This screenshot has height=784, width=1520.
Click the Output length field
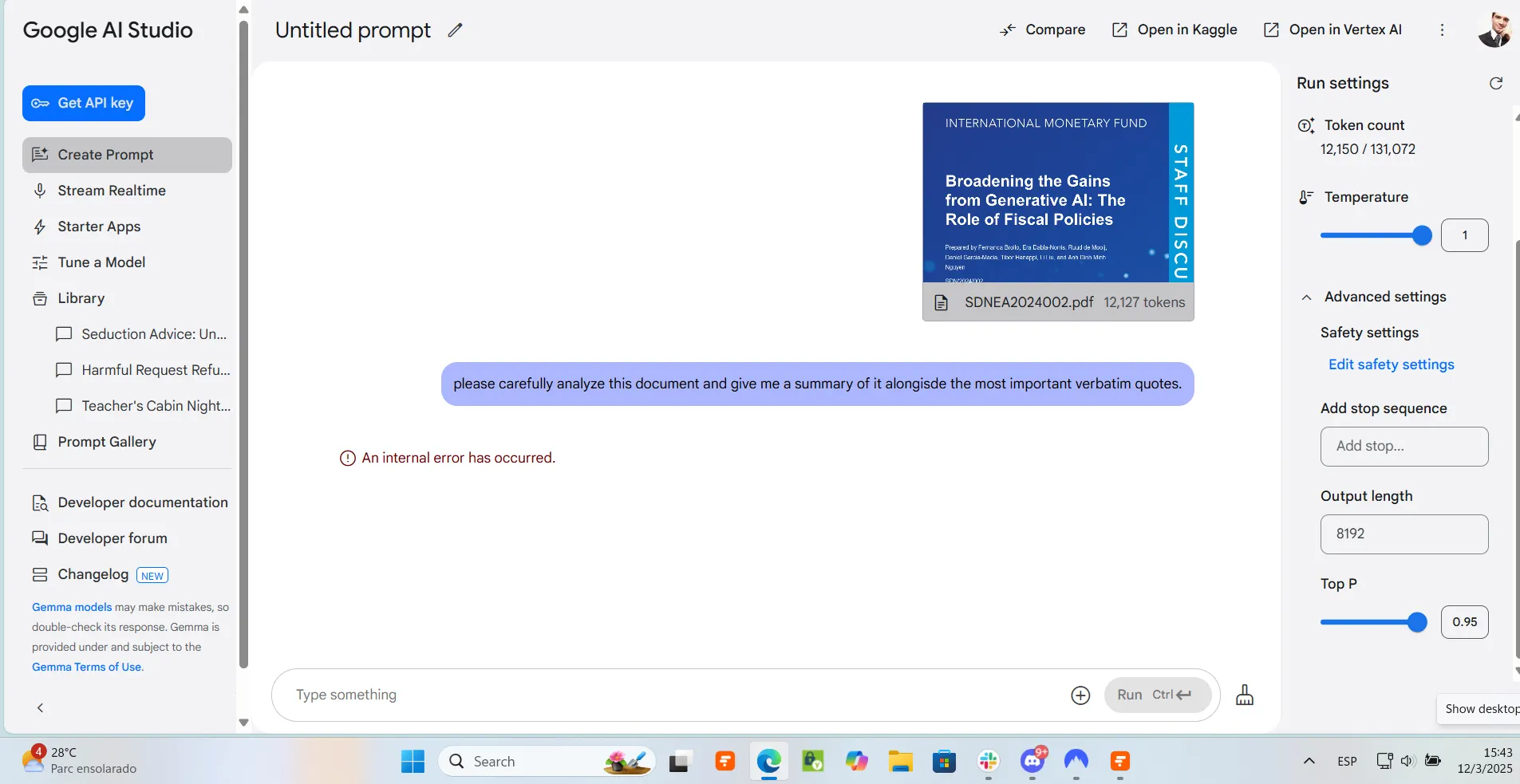(1404, 534)
